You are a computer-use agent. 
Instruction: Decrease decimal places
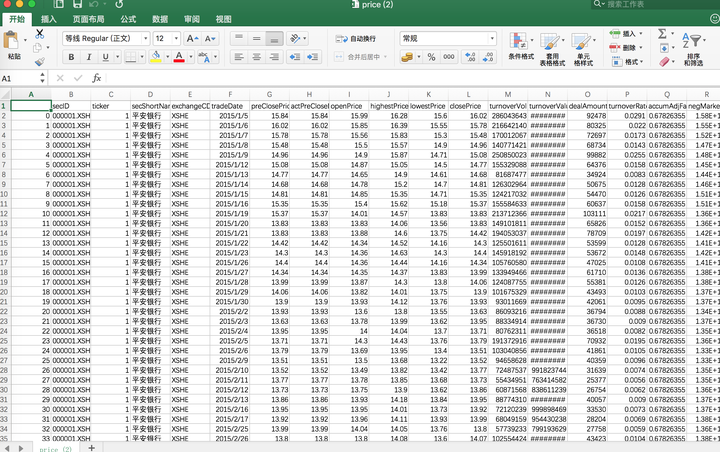(x=488, y=57)
